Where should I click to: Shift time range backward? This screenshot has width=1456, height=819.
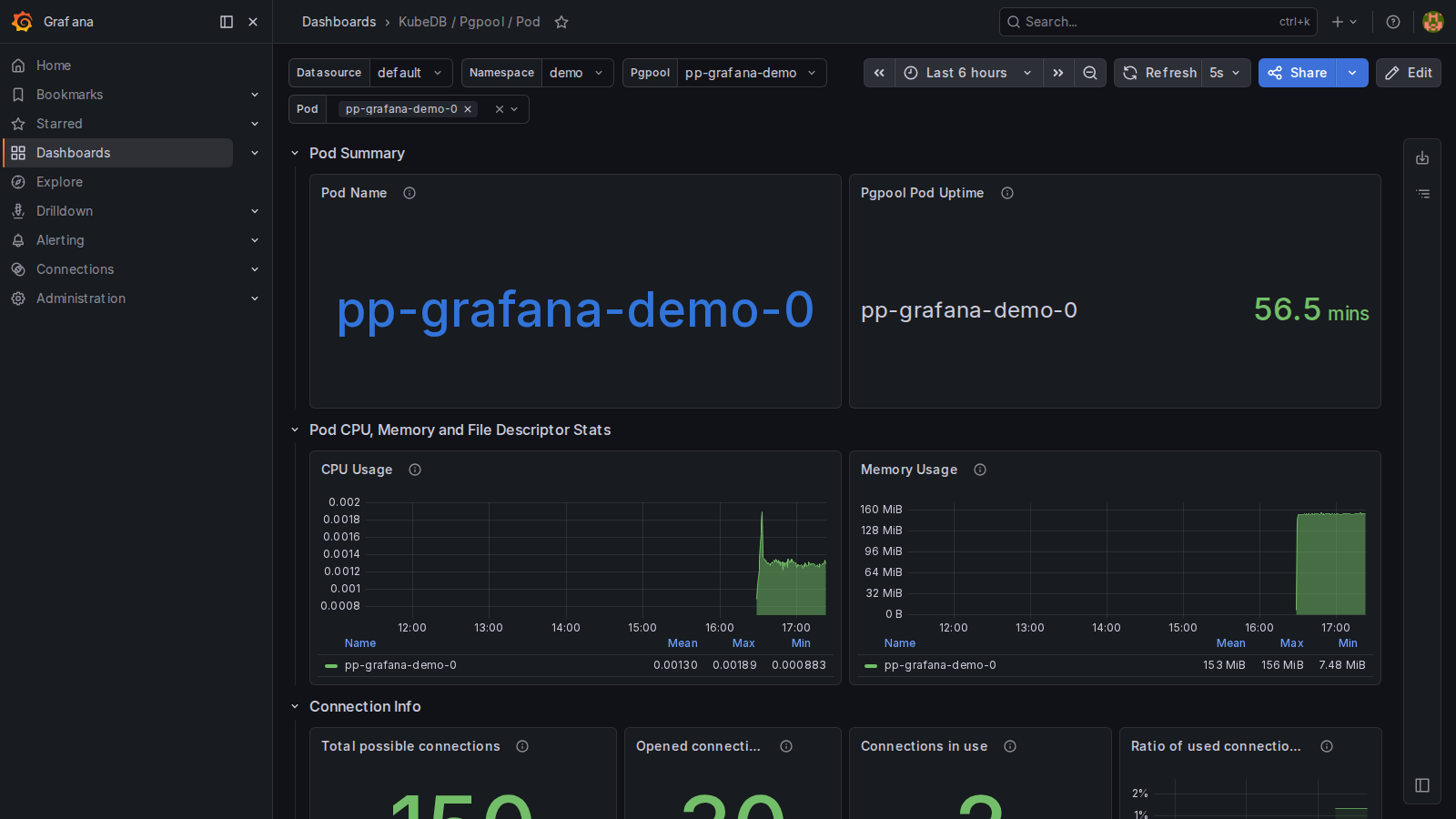click(879, 73)
